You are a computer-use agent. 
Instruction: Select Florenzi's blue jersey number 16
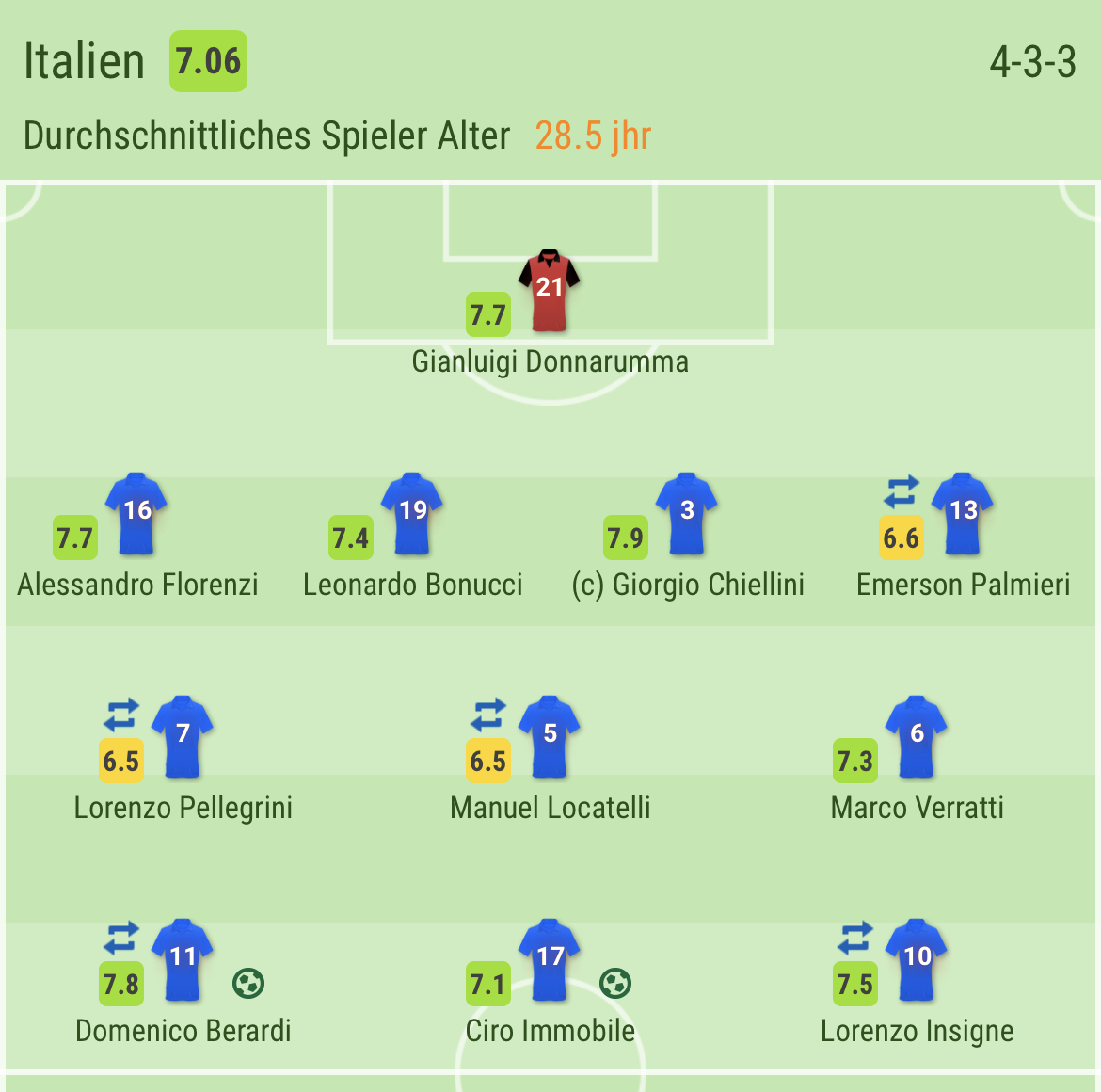(x=136, y=513)
